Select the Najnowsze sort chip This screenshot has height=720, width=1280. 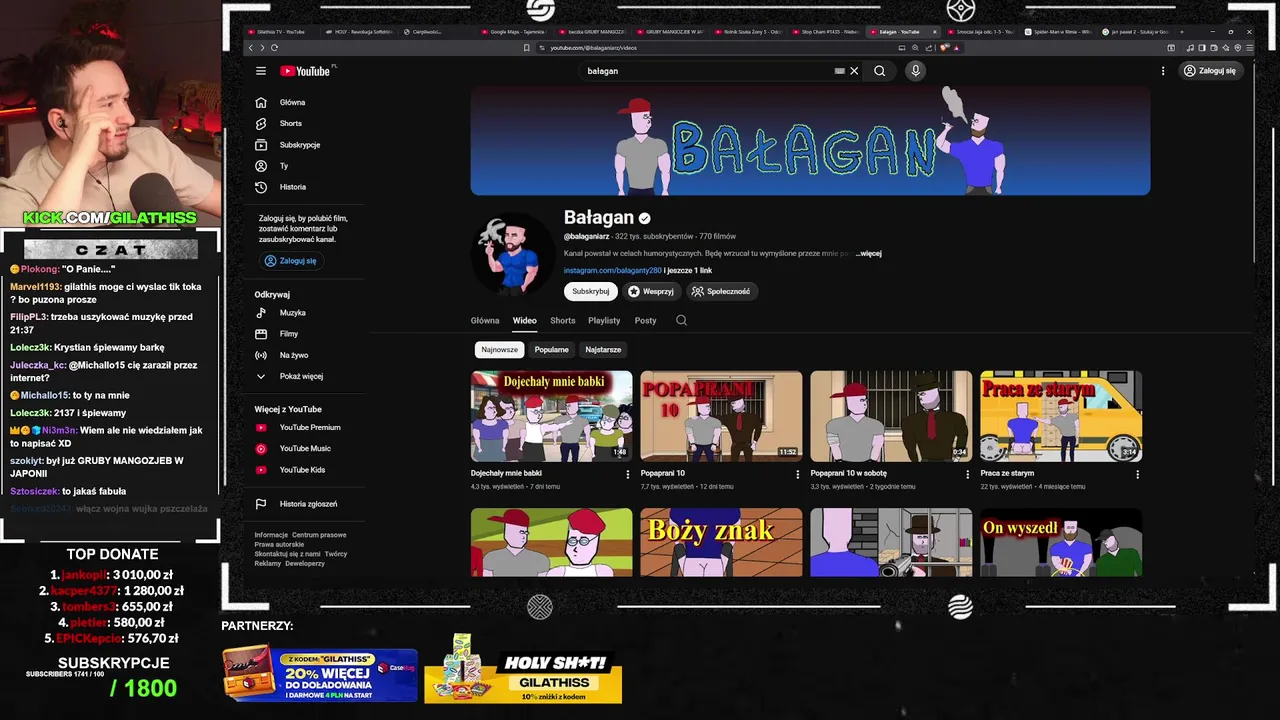pyautogui.click(x=499, y=350)
